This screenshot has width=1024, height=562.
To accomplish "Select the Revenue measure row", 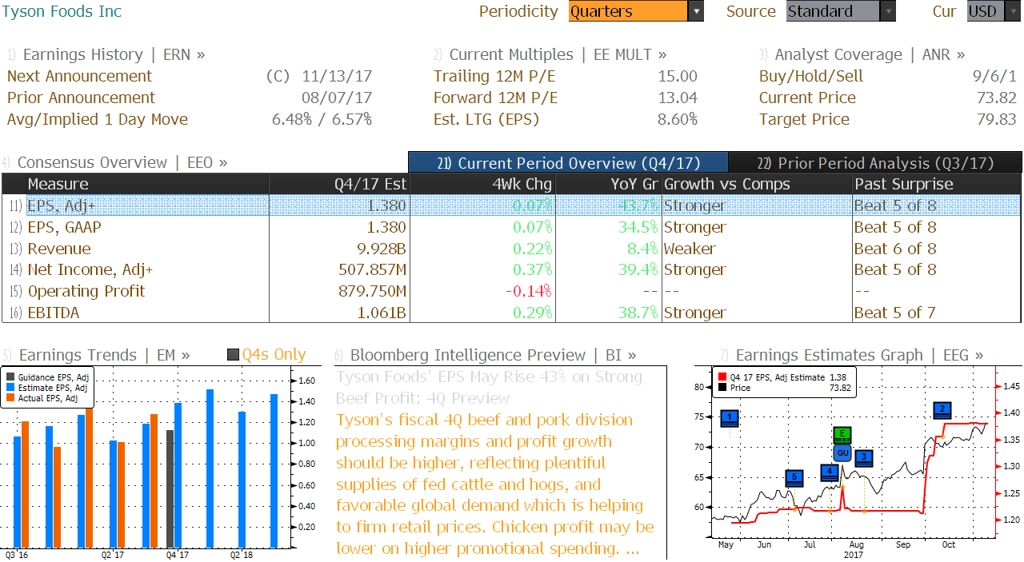I will click(x=511, y=249).
